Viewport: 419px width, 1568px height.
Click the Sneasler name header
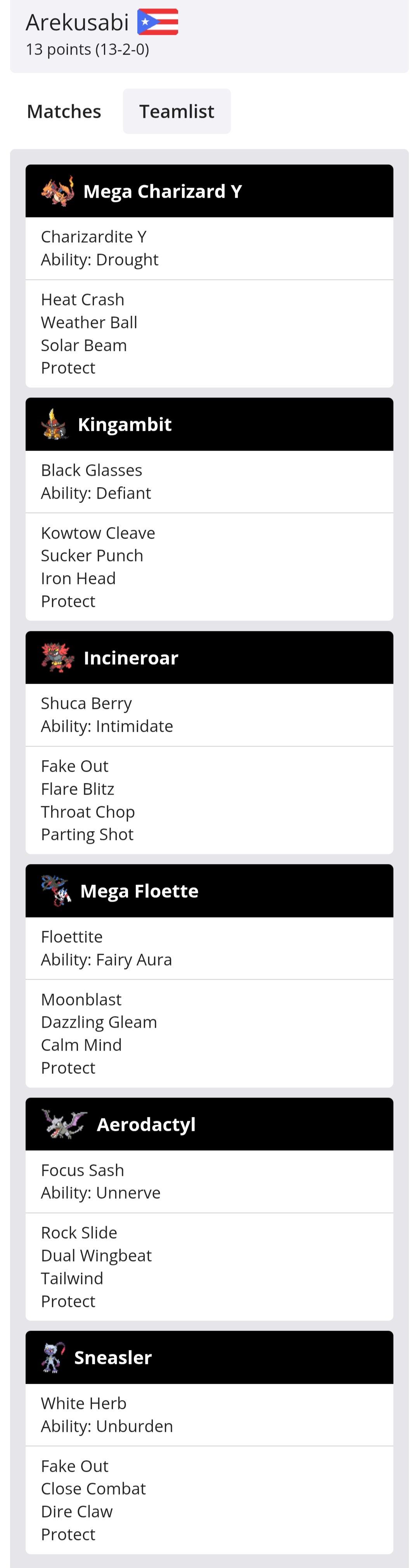point(113,1357)
